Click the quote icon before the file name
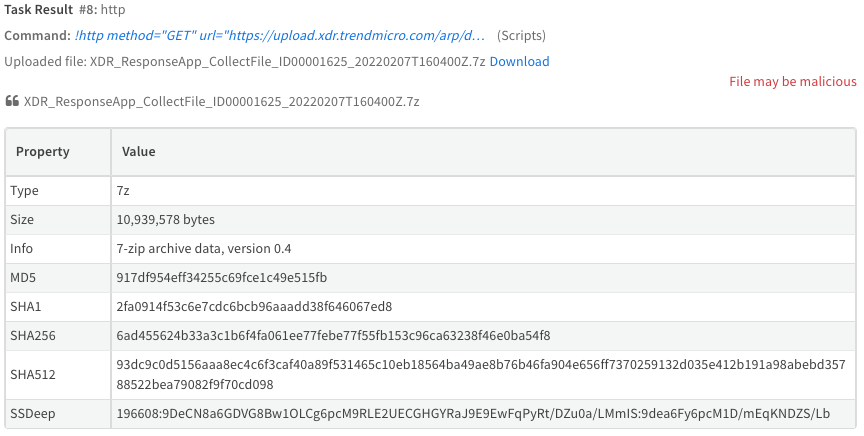 [x=12, y=102]
